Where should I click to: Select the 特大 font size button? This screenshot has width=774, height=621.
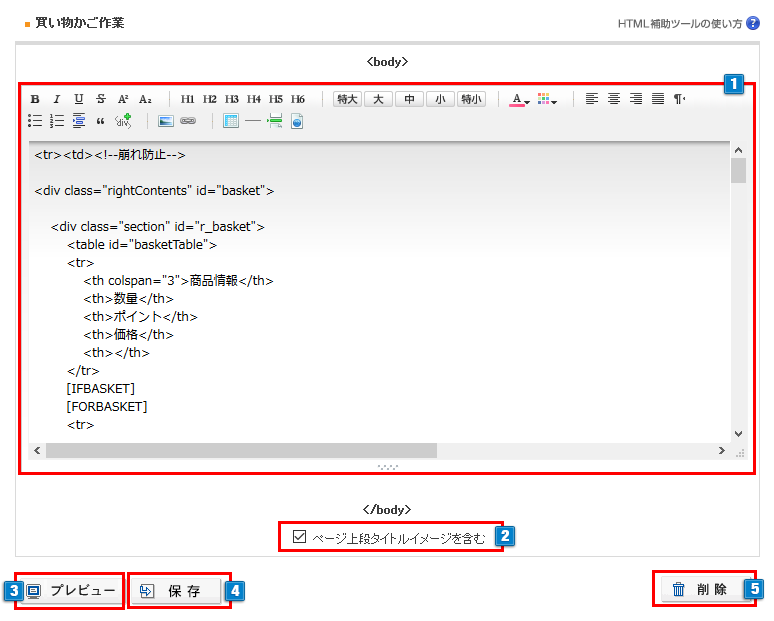347,99
